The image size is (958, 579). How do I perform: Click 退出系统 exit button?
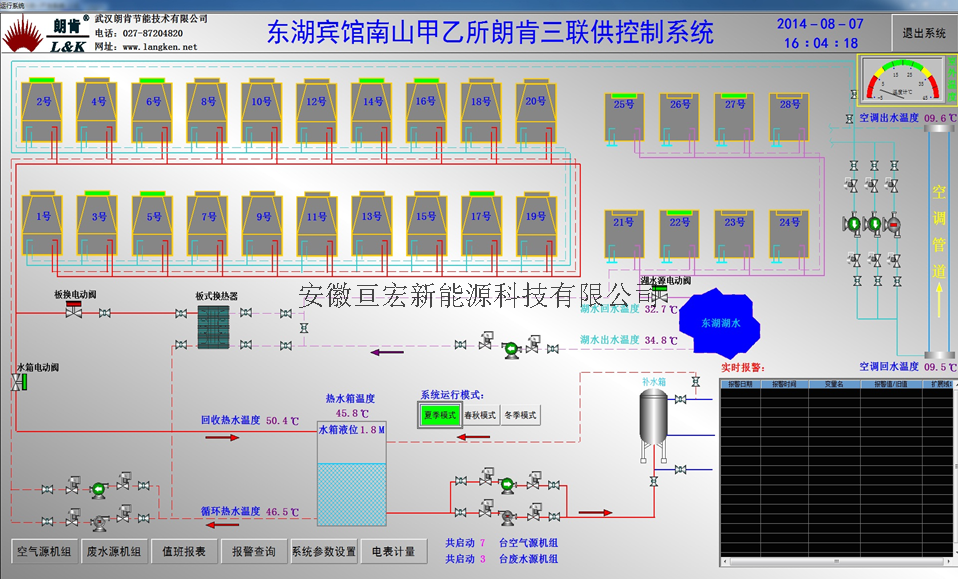pyautogui.click(x=924, y=33)
